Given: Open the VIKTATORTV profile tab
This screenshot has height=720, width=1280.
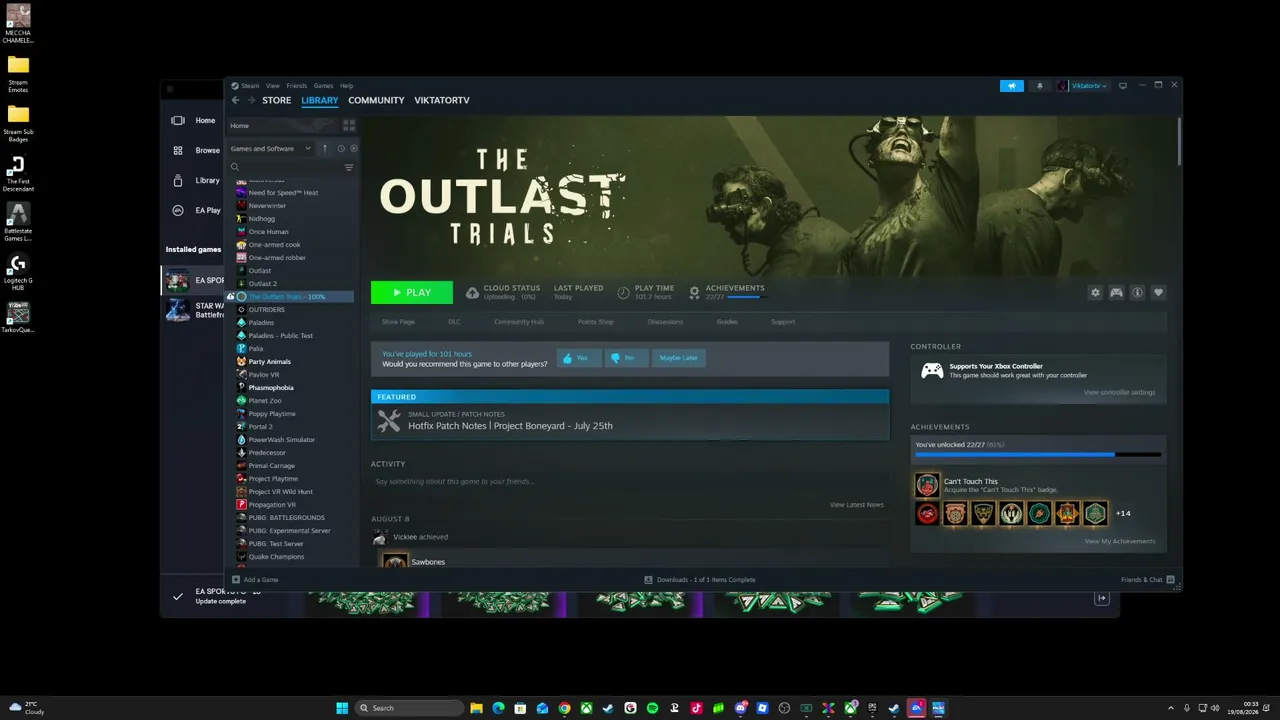Looking at the screenshot, I should (x=442, y=100).
